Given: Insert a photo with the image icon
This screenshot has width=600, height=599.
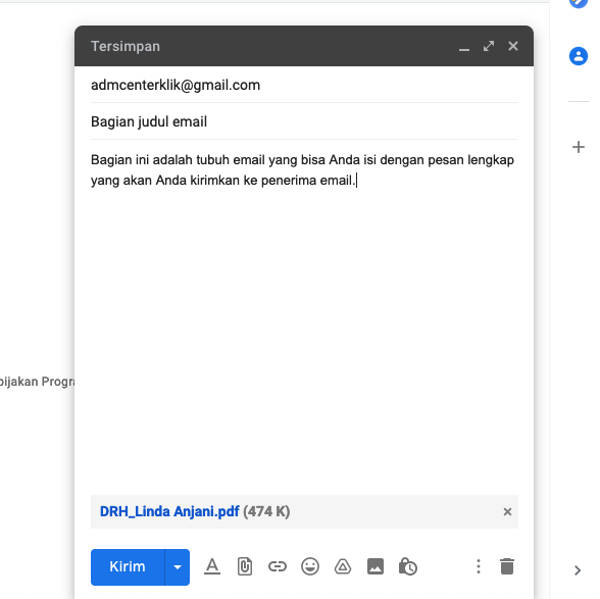Looking at the screenshot, I should tap(375, 567).
